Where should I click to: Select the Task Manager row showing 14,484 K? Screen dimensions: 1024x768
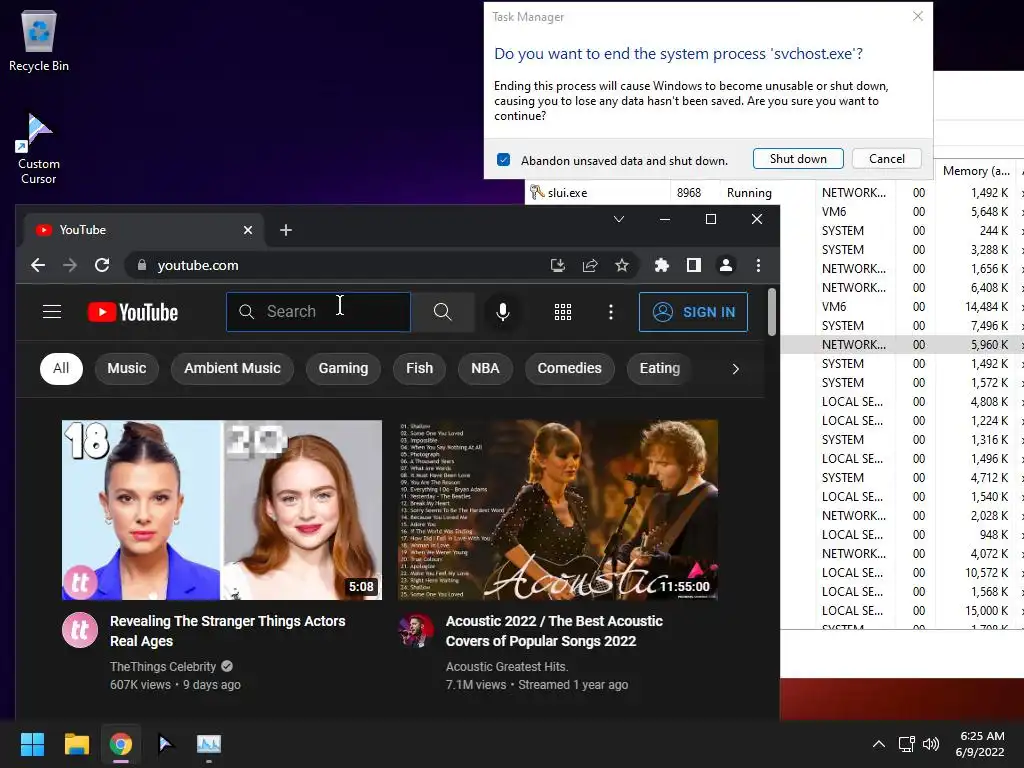(x=902, y=306)
